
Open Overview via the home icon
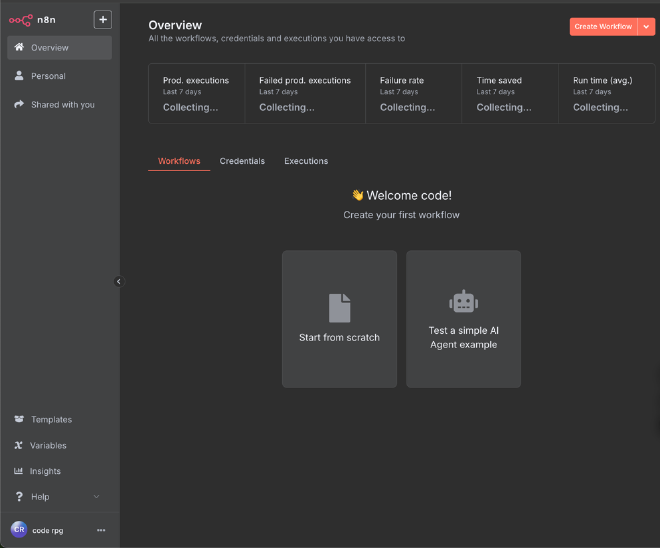pyautogui.click(x=19, y=48)
